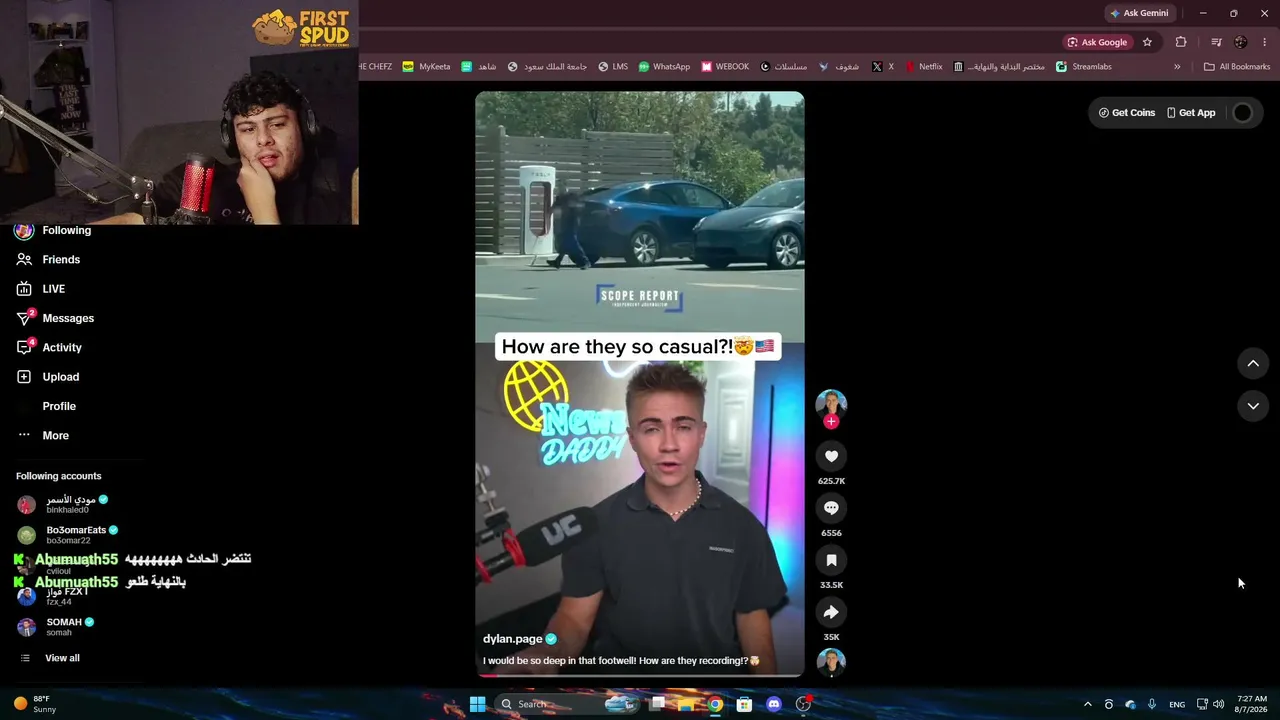This screenshot has width=1280, height=720.
Task: Open the weather widget showing 88°F
Action: pos(34,704)
